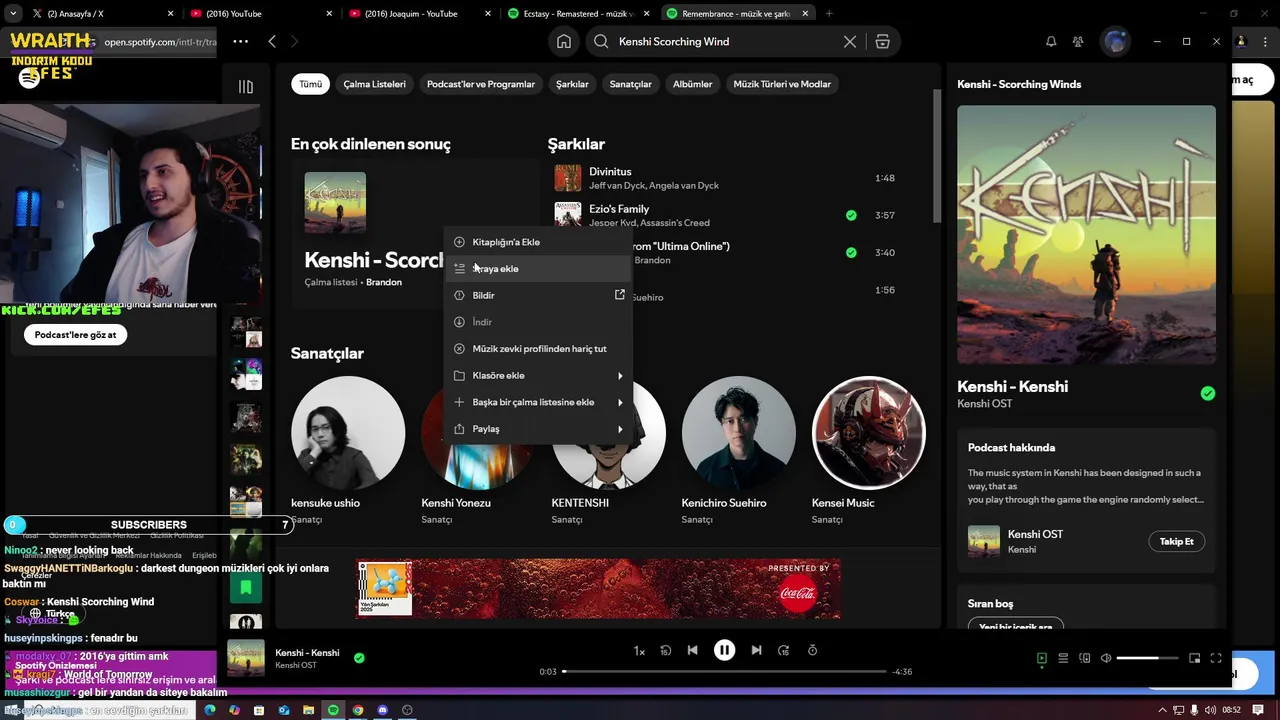Open notifications bell in Spotify header
The image size is (1280, 720).
pyautogui.click(x=1051, y=42)
